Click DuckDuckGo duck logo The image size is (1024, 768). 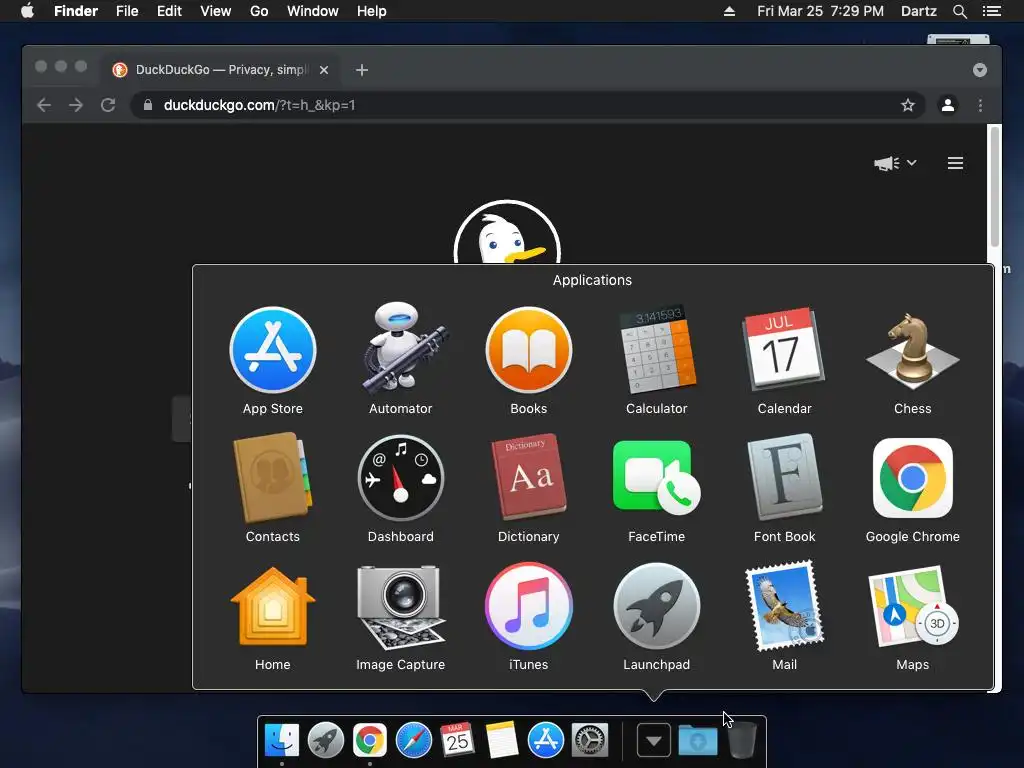tap(507, 232)
